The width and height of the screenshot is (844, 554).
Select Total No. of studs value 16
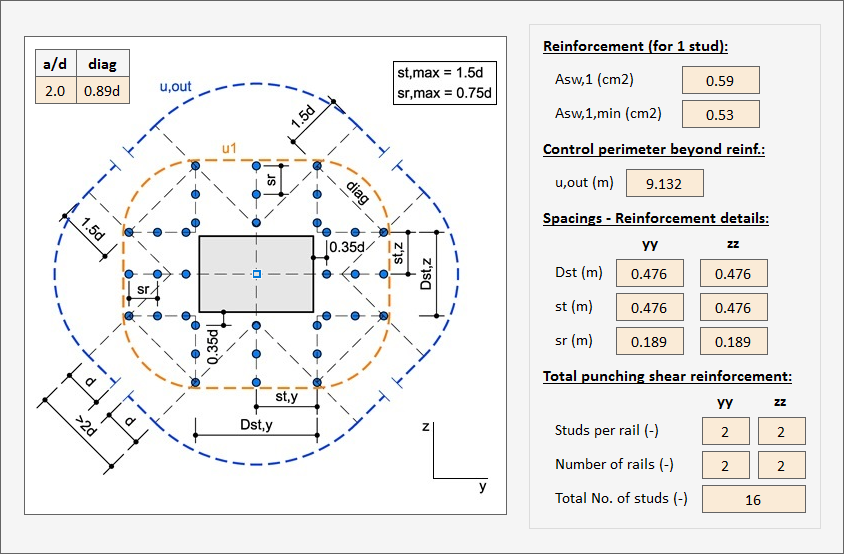(x=753, y=499)
